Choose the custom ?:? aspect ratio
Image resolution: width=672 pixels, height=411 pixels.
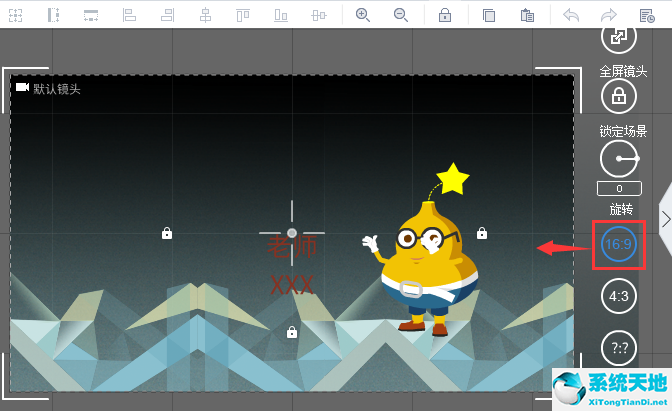619,347
